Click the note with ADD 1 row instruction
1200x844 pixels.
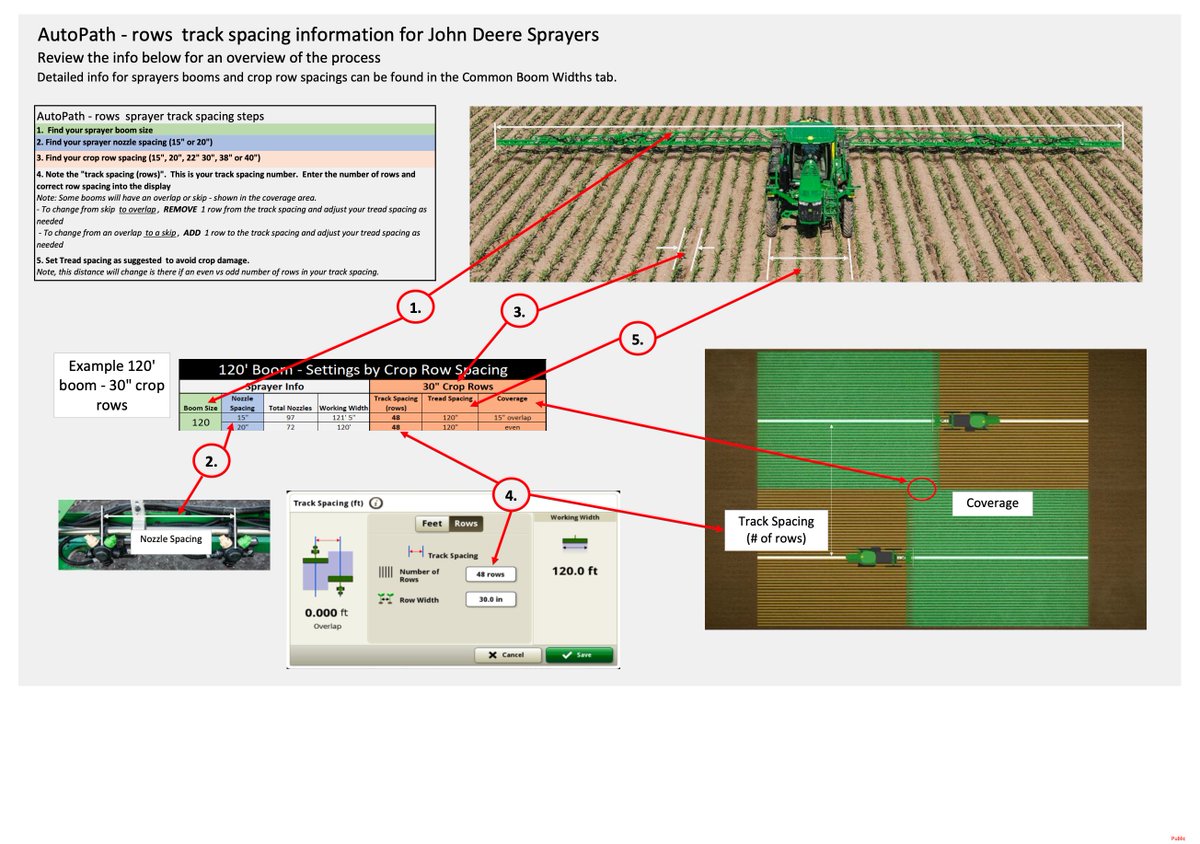coord(232,238)
